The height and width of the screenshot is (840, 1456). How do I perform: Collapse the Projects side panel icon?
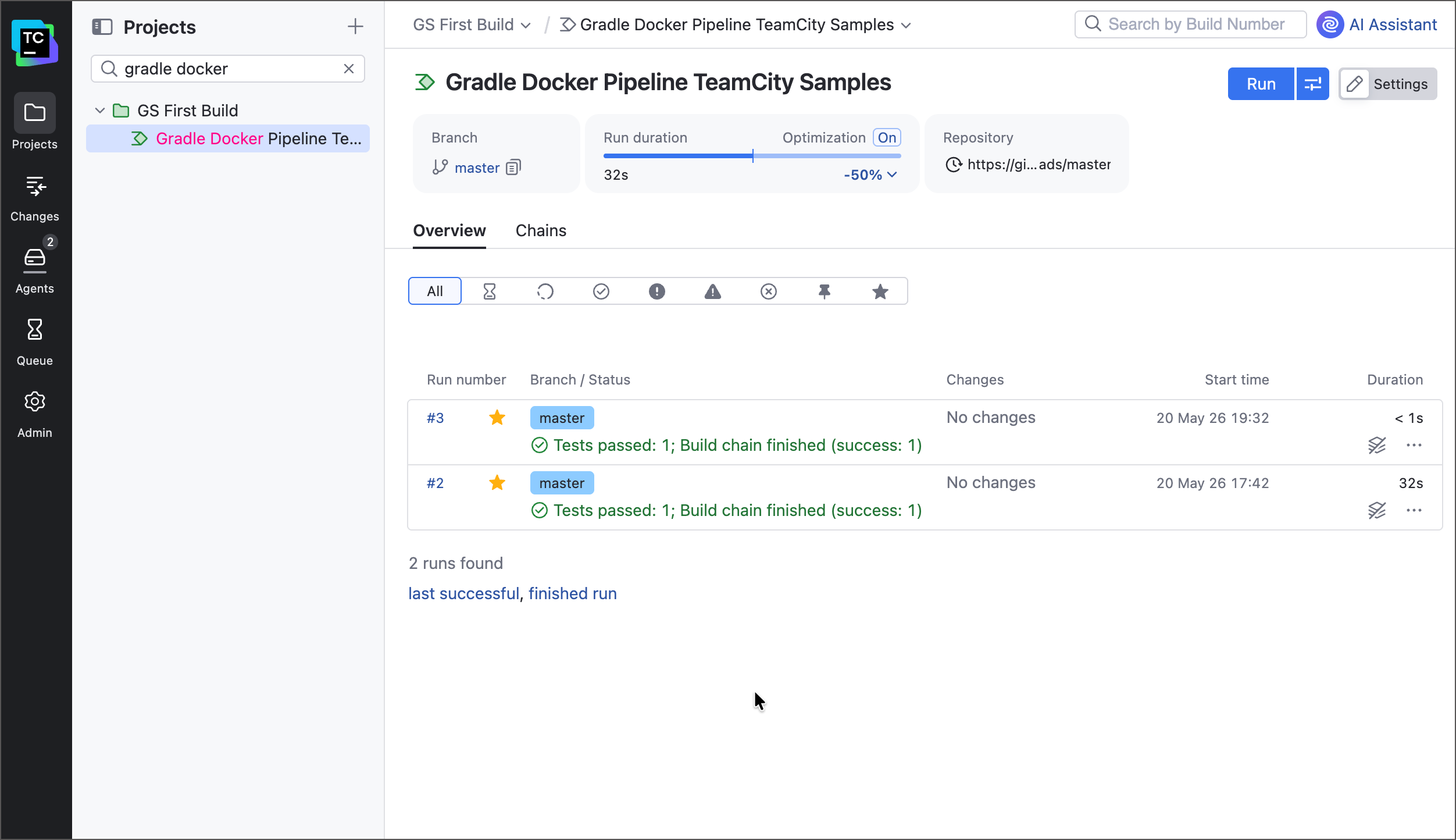pos(102,27)
